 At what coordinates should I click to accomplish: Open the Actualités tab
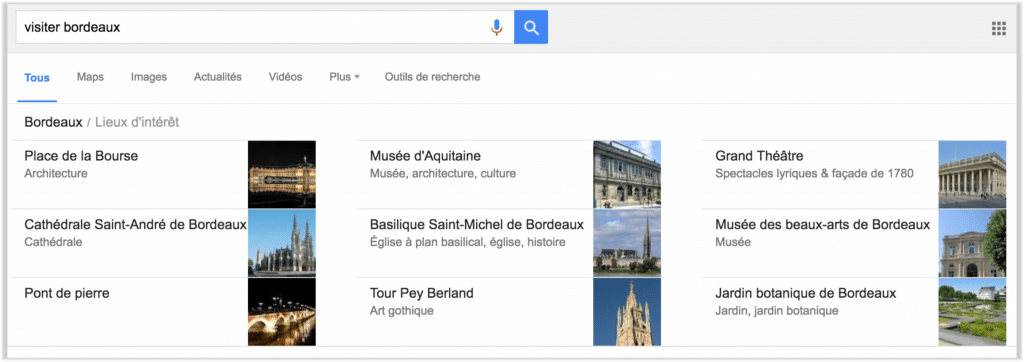217,77
